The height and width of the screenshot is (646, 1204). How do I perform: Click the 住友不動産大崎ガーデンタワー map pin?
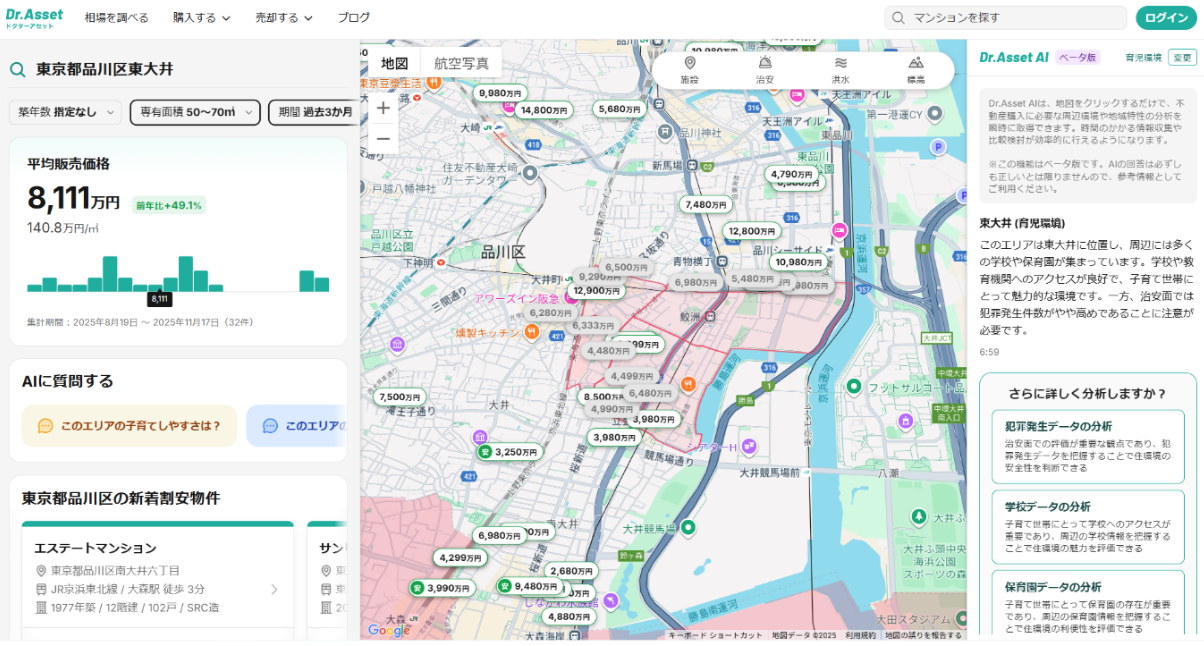530,172
